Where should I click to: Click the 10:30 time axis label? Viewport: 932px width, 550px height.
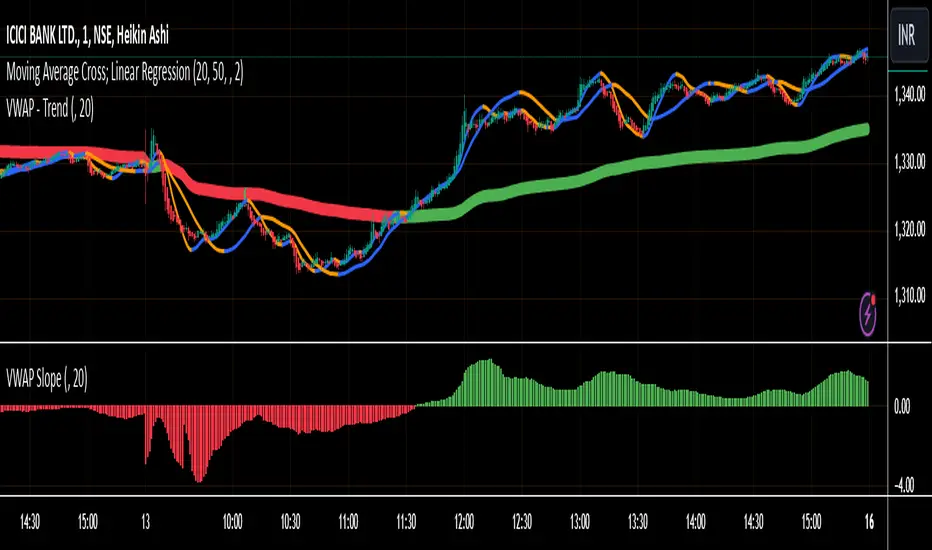[290, 522]
